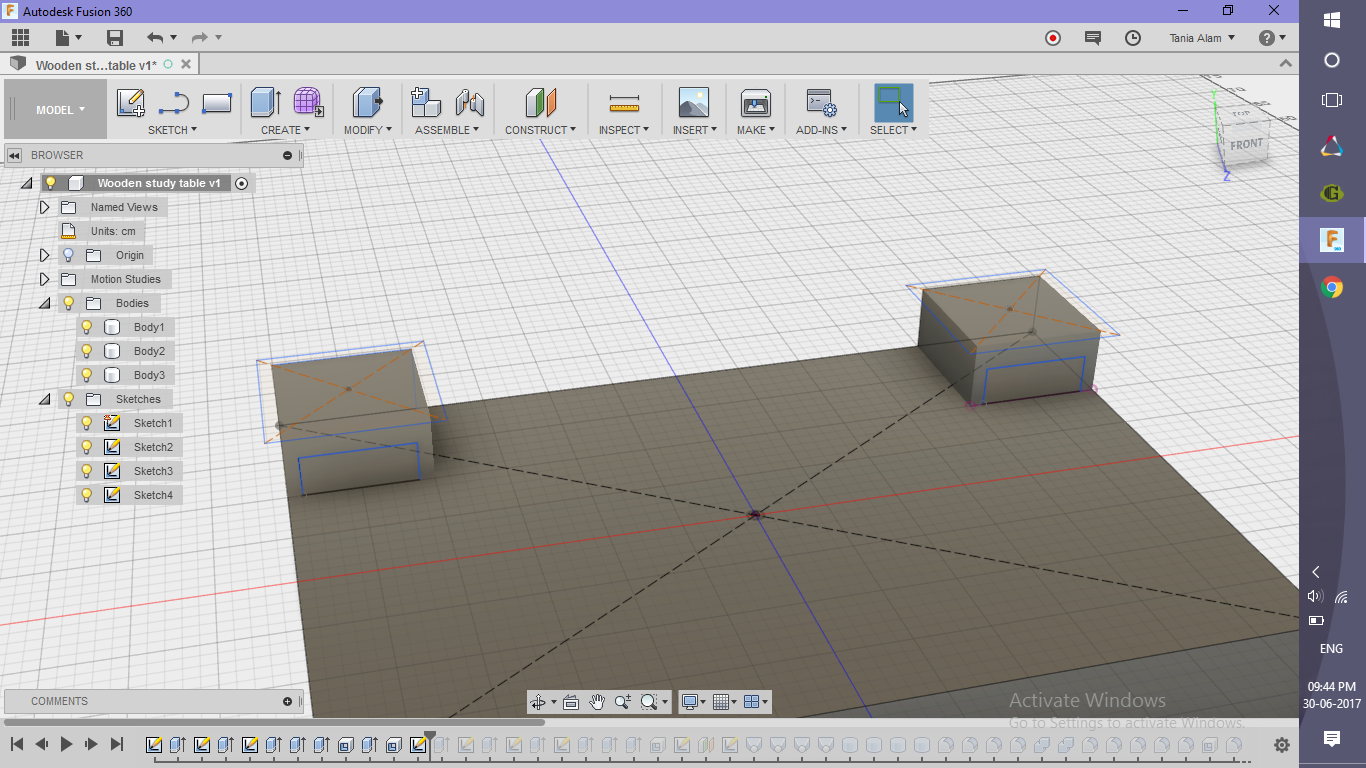Collapse the Browser panel arrows
The height and width of the screenshot is (768, 1366).
(15, 156)
